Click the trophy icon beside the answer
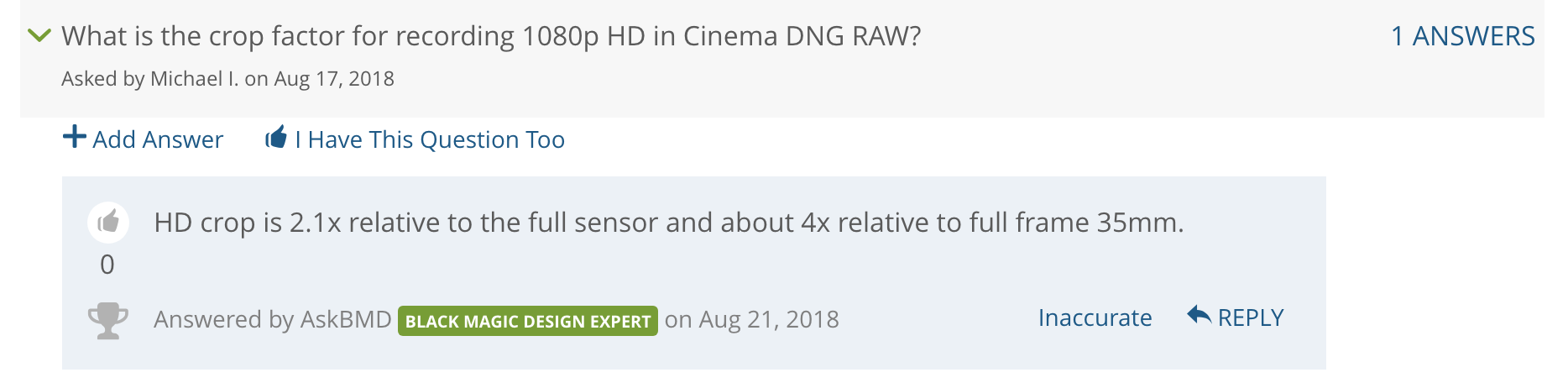1568x383 pixels. [x=108, y=320]
